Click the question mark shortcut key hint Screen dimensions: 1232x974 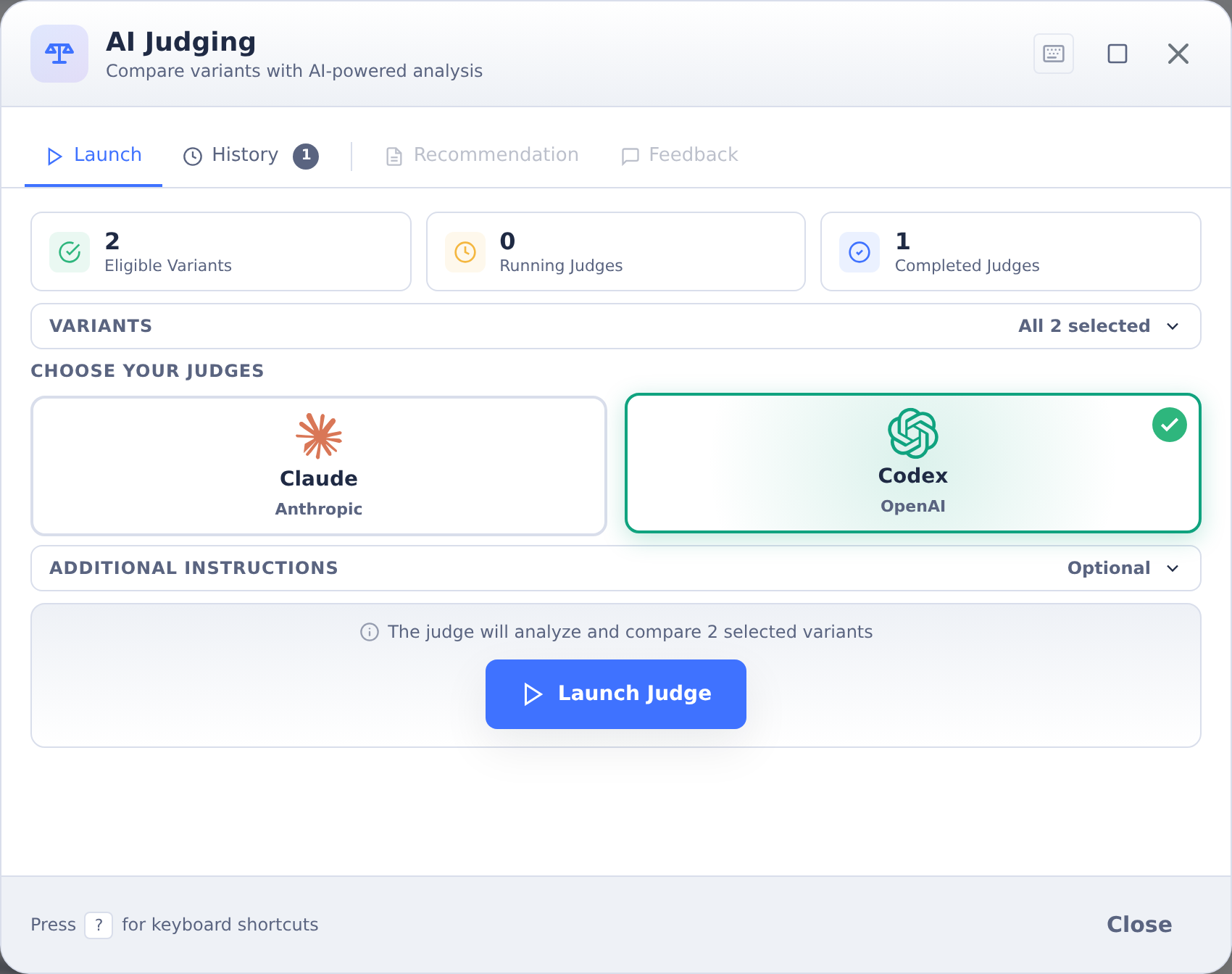99,925
